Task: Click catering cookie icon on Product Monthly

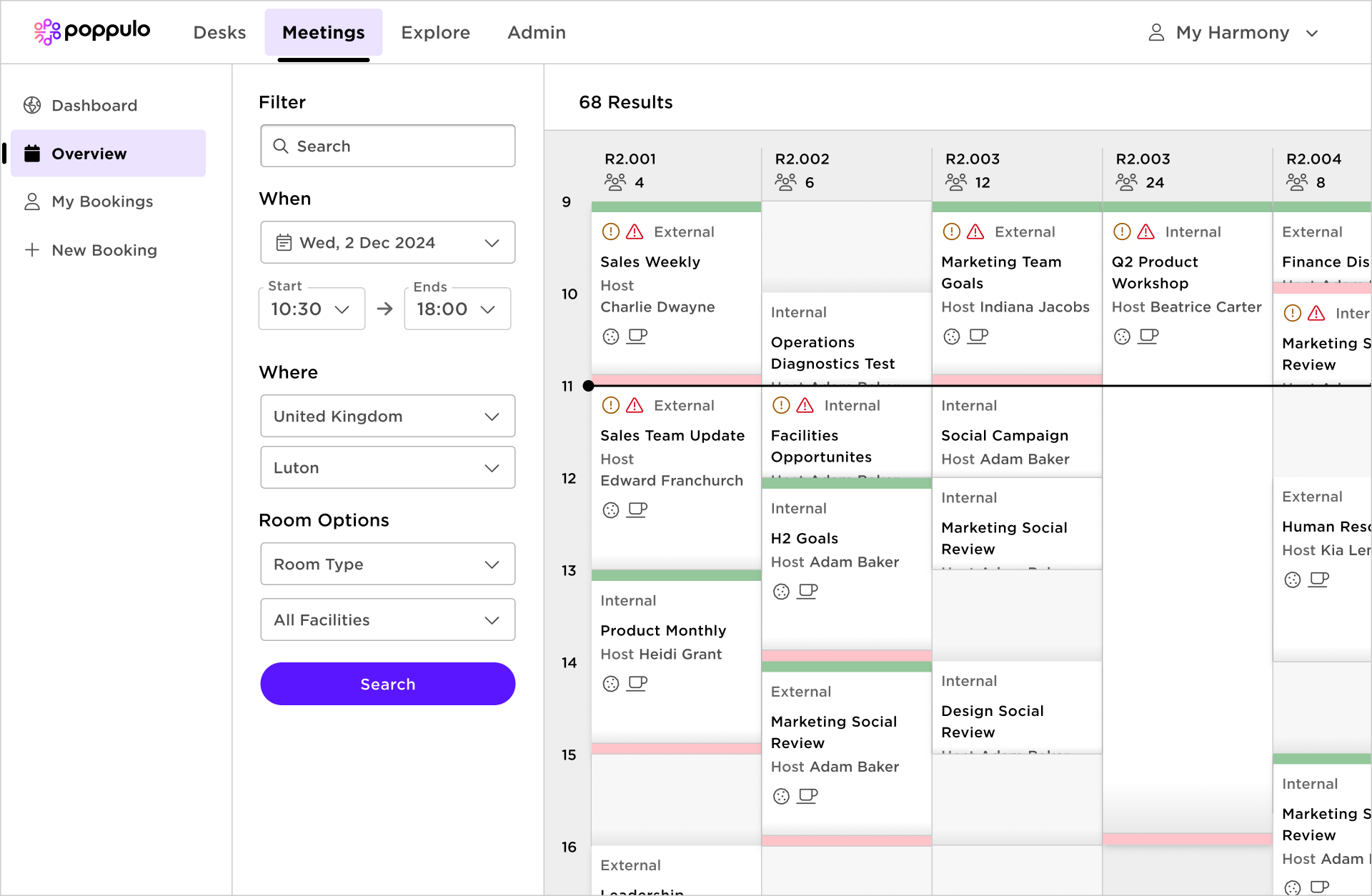Action: tap(611, 684)
